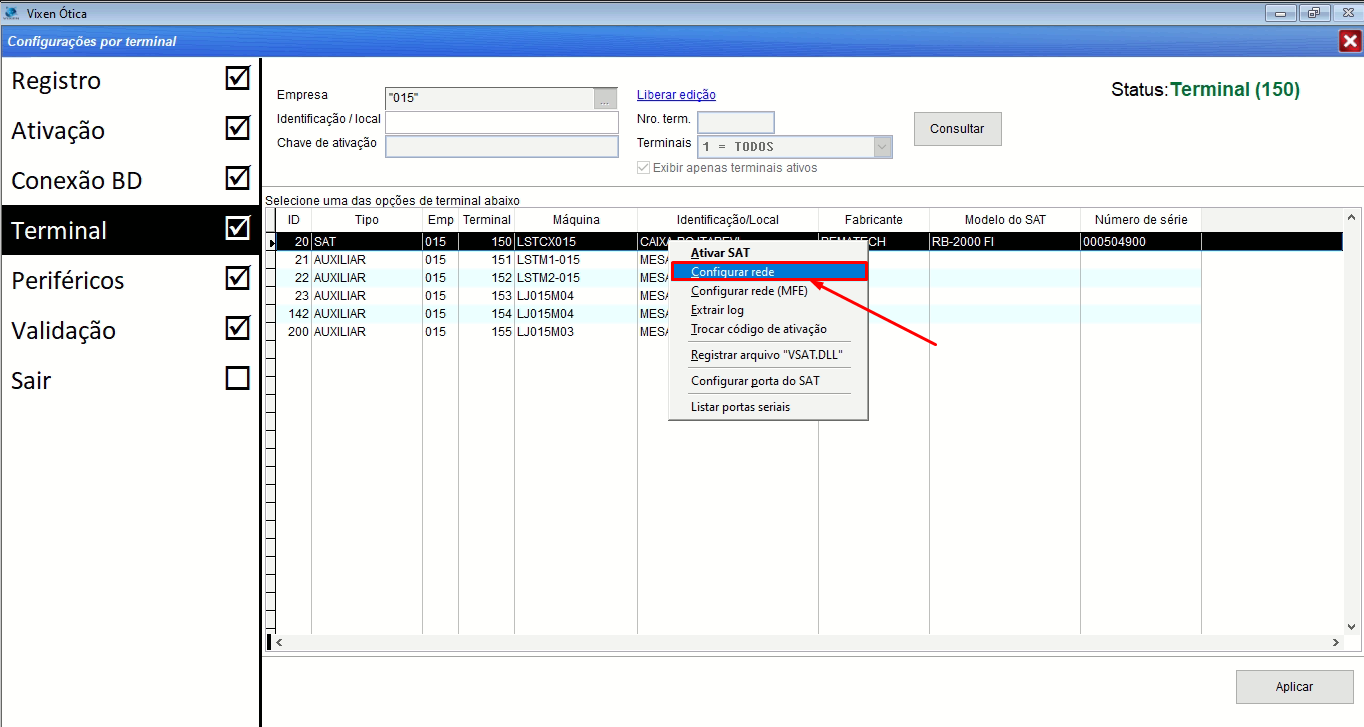
Task: Open the Empresa lookup ellipsis button
Action: pyautogui.click(x=606, y=98)
